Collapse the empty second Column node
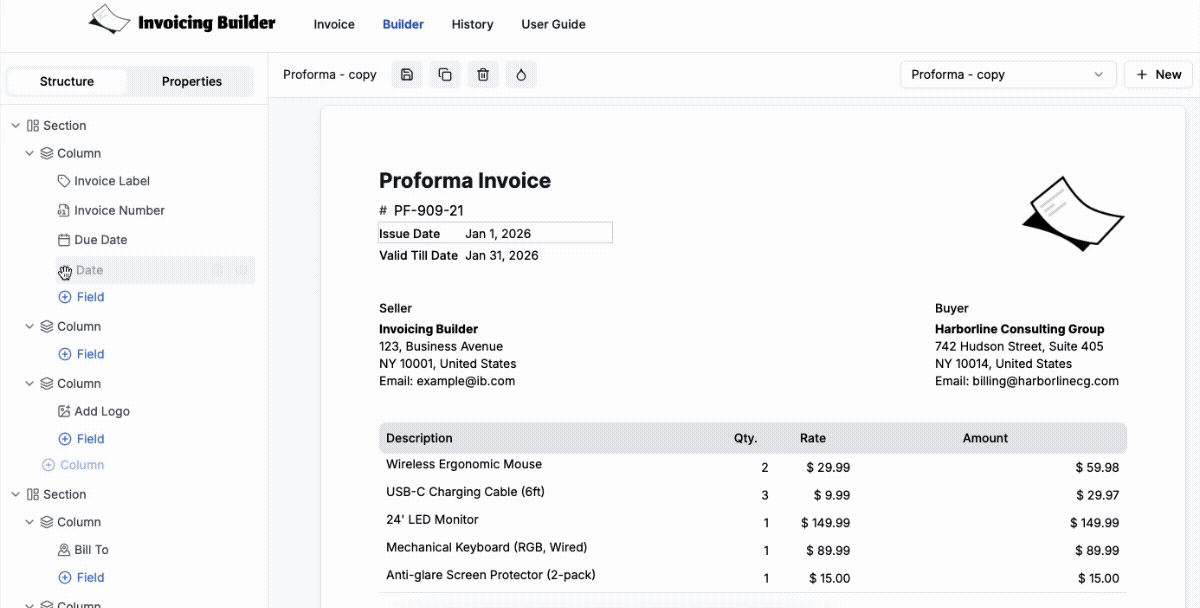1200x608 pixels. (x=30, y=327)
